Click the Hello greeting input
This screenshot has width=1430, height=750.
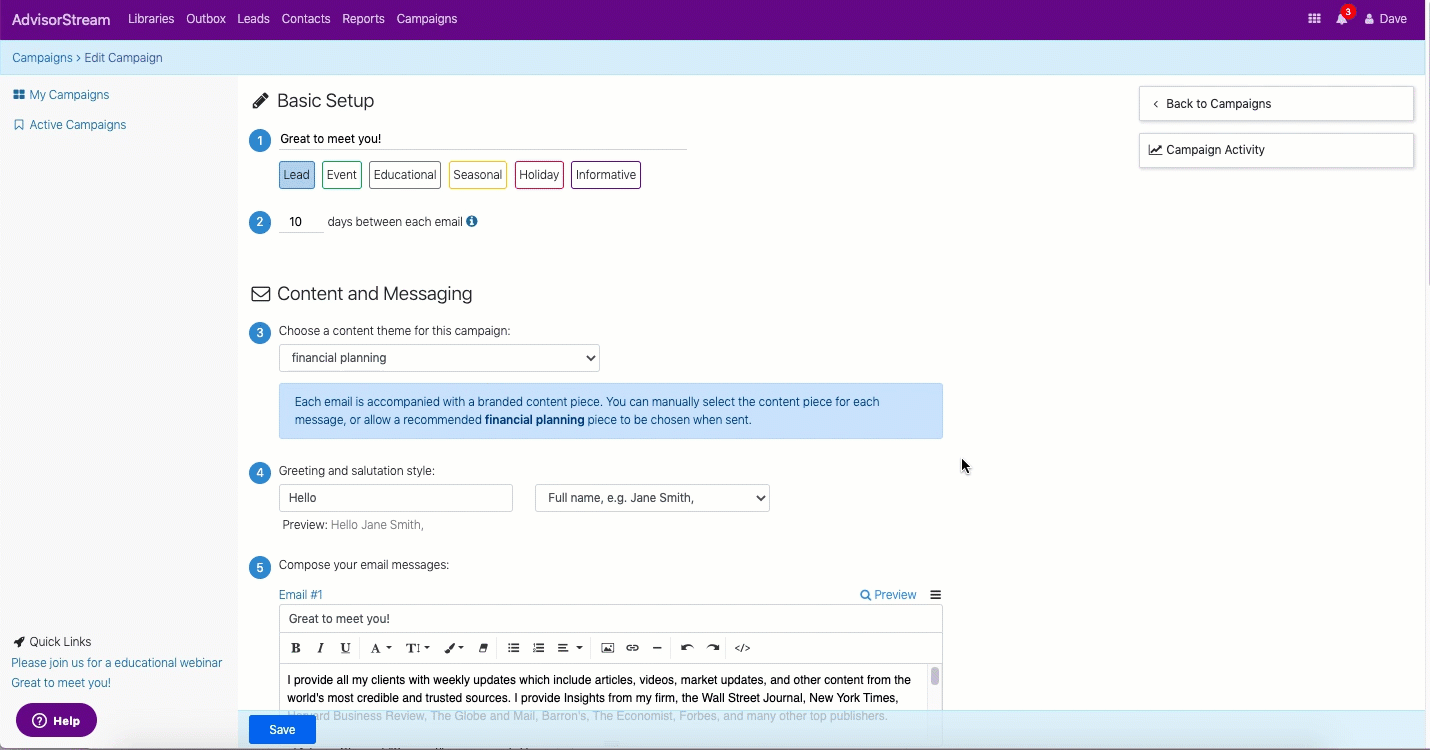click(396, 498)
